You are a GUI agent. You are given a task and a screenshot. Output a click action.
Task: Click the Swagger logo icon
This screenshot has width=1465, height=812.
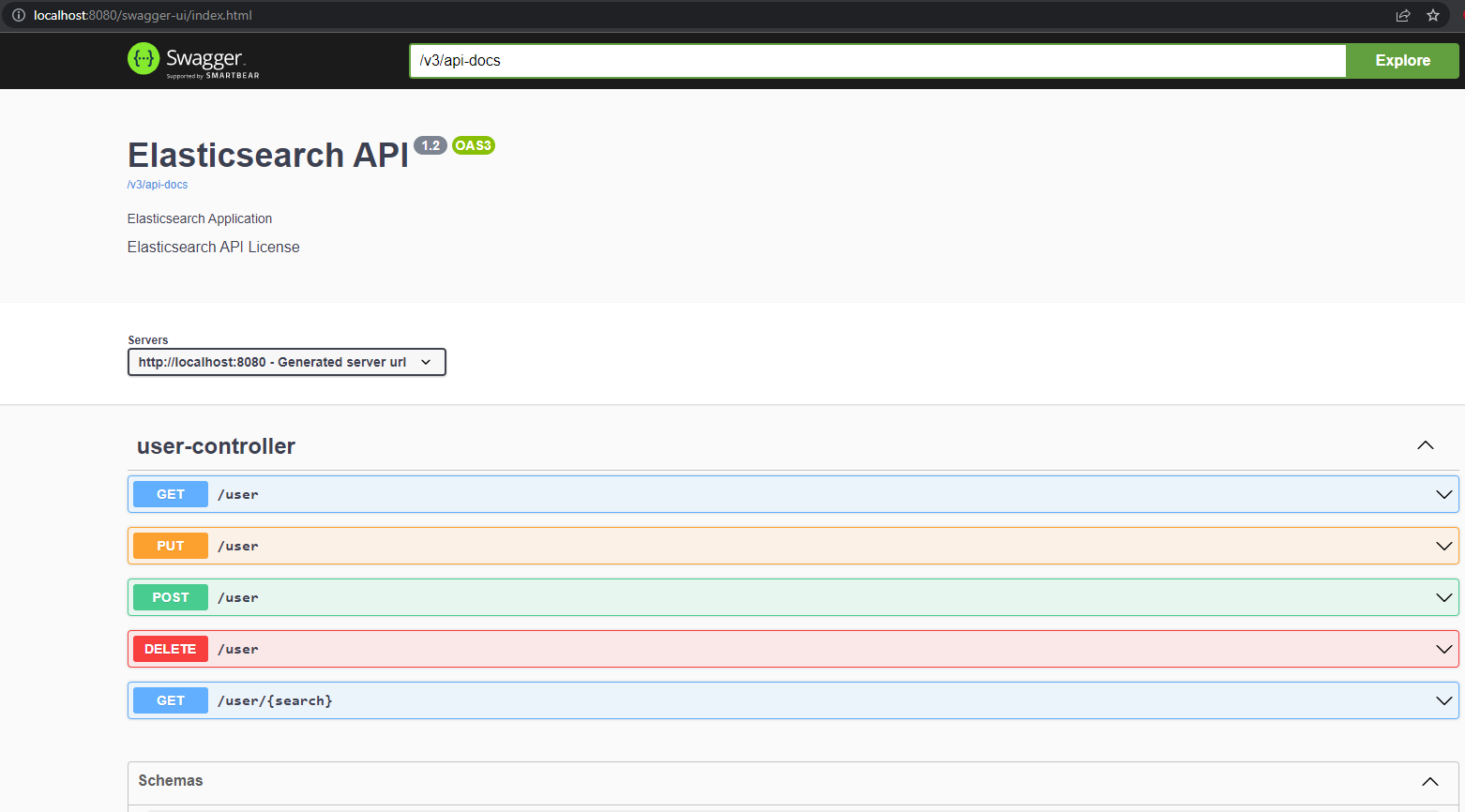click(143, 59)
